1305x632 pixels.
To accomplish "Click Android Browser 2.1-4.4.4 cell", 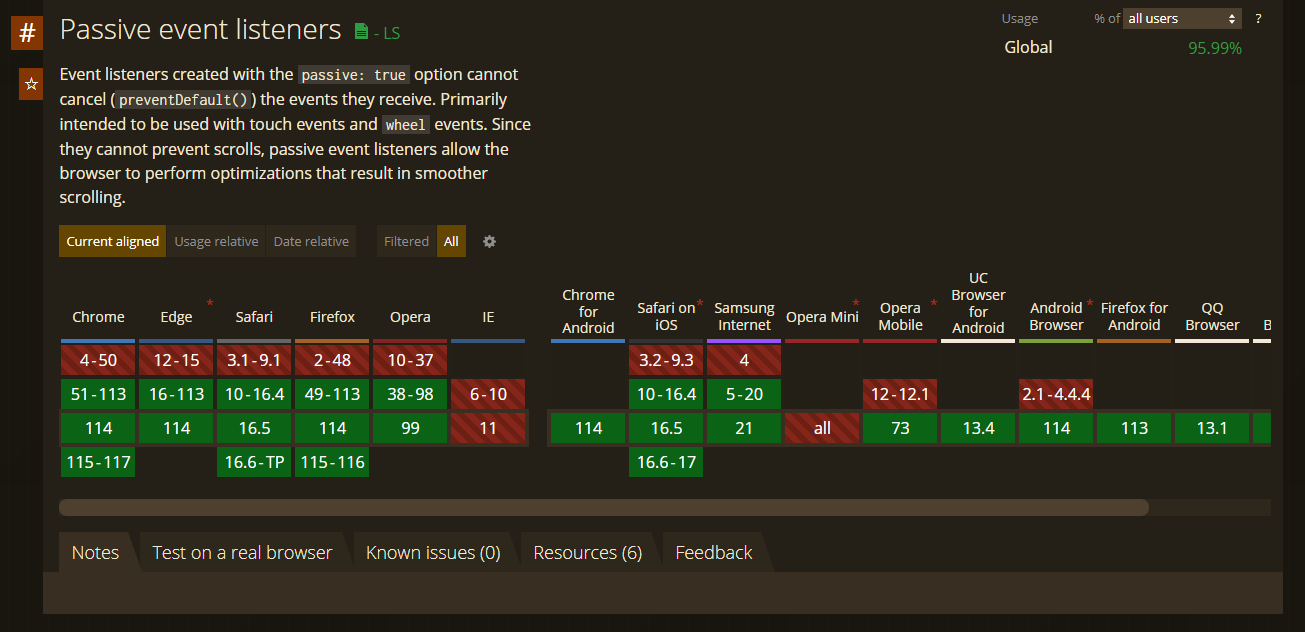I will 1056,394.
